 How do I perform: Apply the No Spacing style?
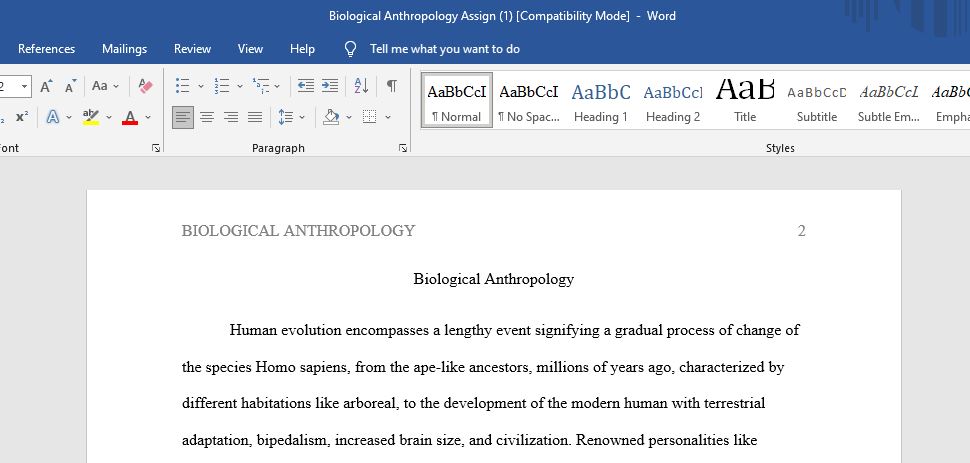coord(529,101)
